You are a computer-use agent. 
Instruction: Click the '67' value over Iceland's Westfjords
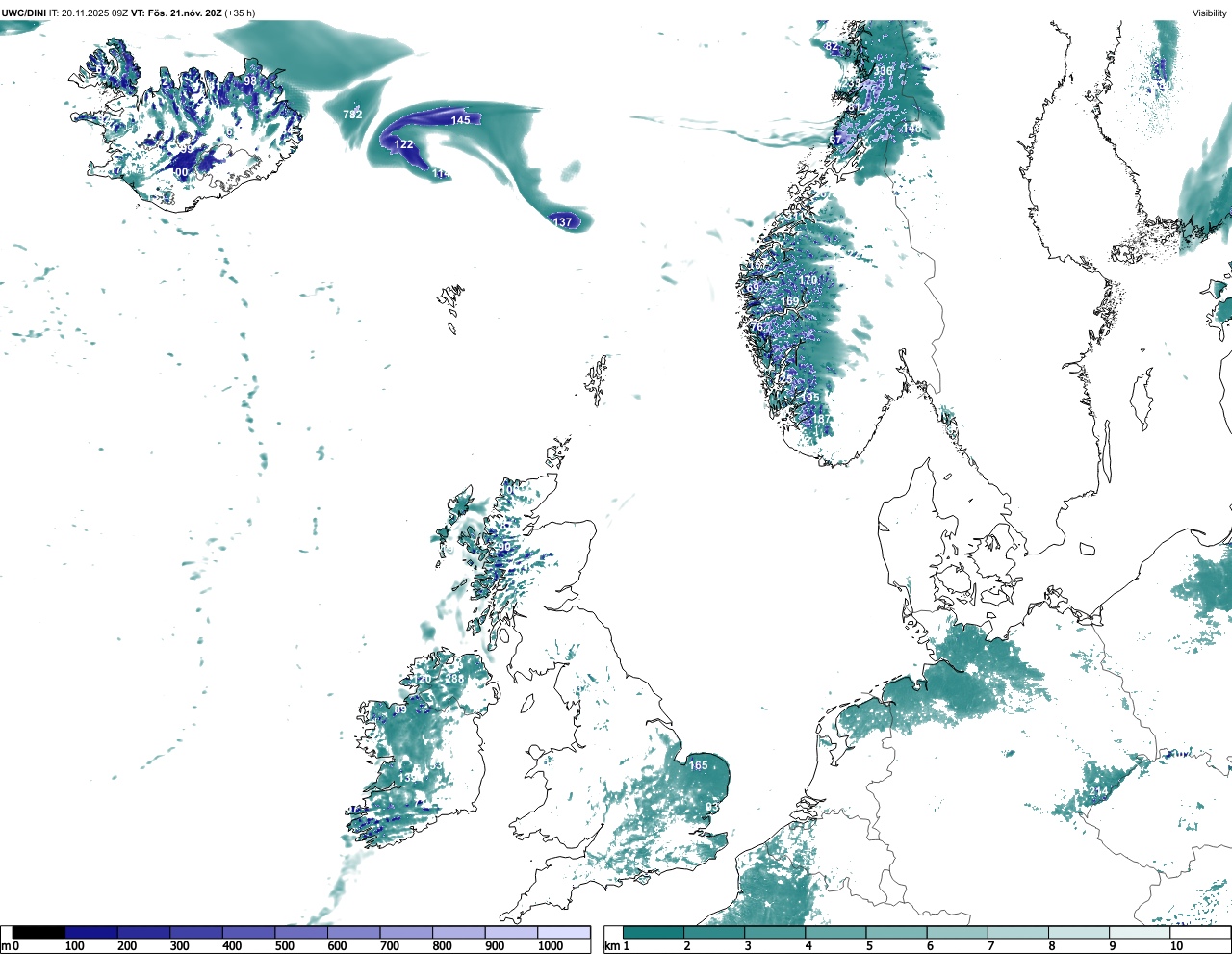click(101, 70)
